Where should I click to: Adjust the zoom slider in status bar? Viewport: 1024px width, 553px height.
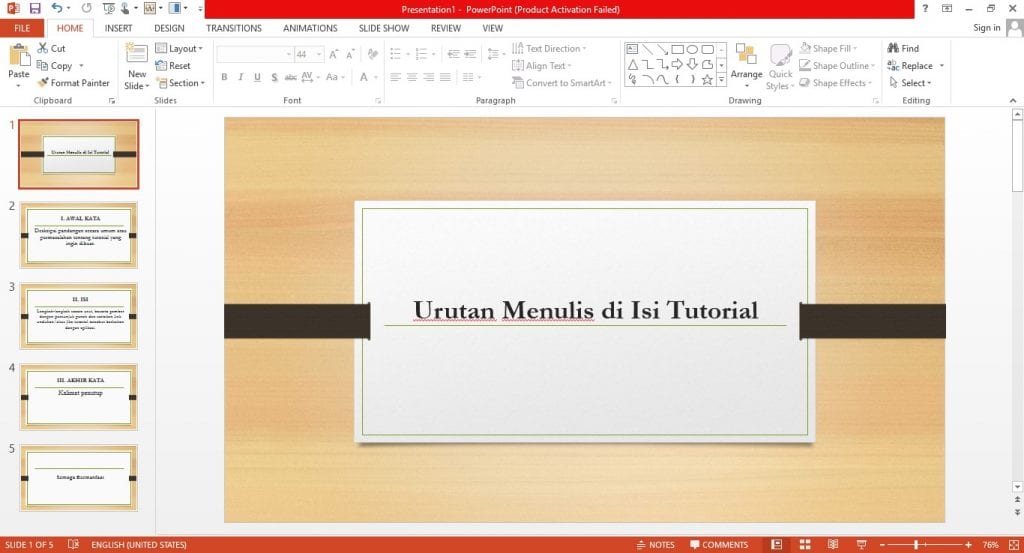pos(916,545)
